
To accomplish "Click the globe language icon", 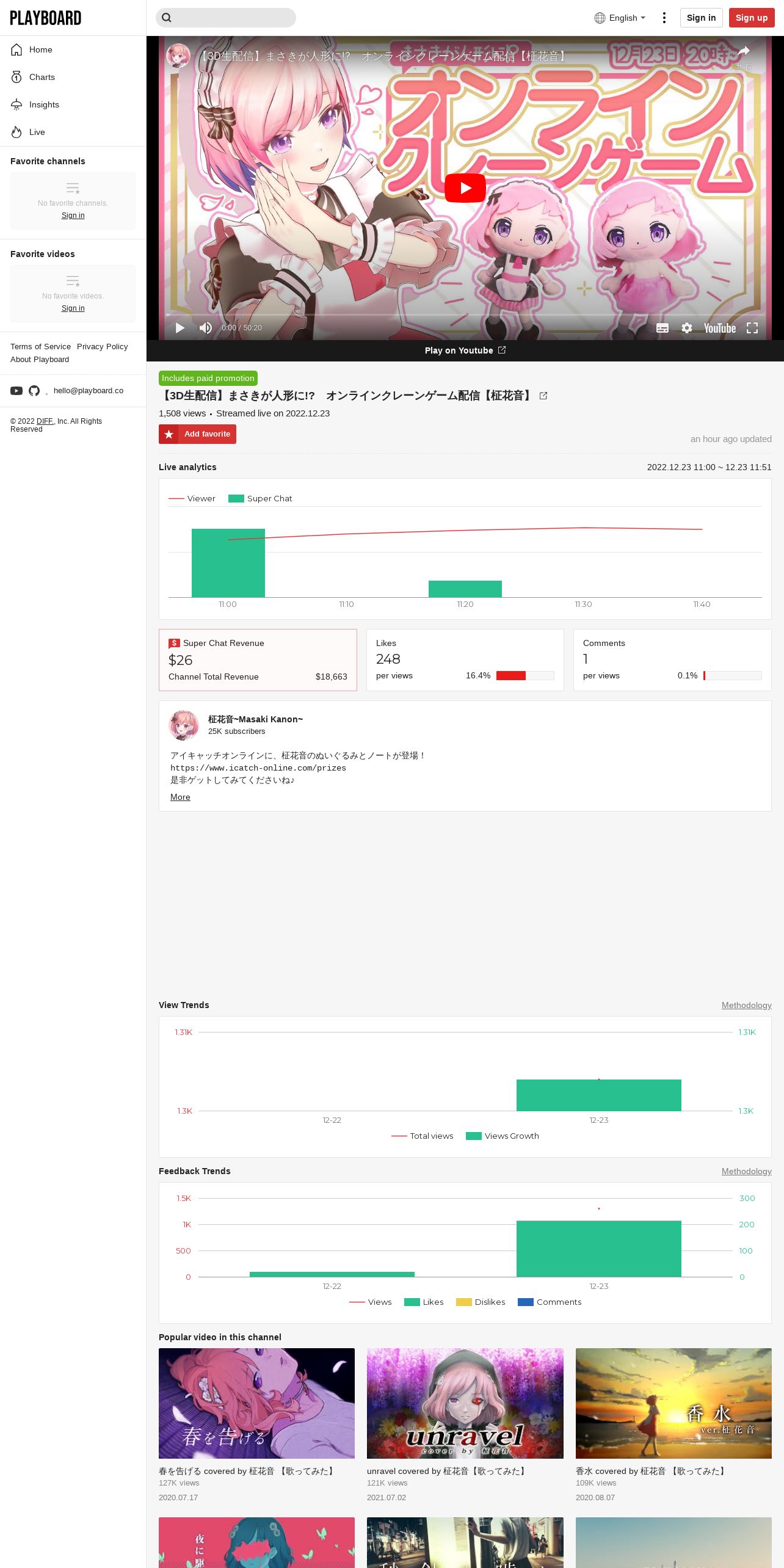I will [600, 18].
